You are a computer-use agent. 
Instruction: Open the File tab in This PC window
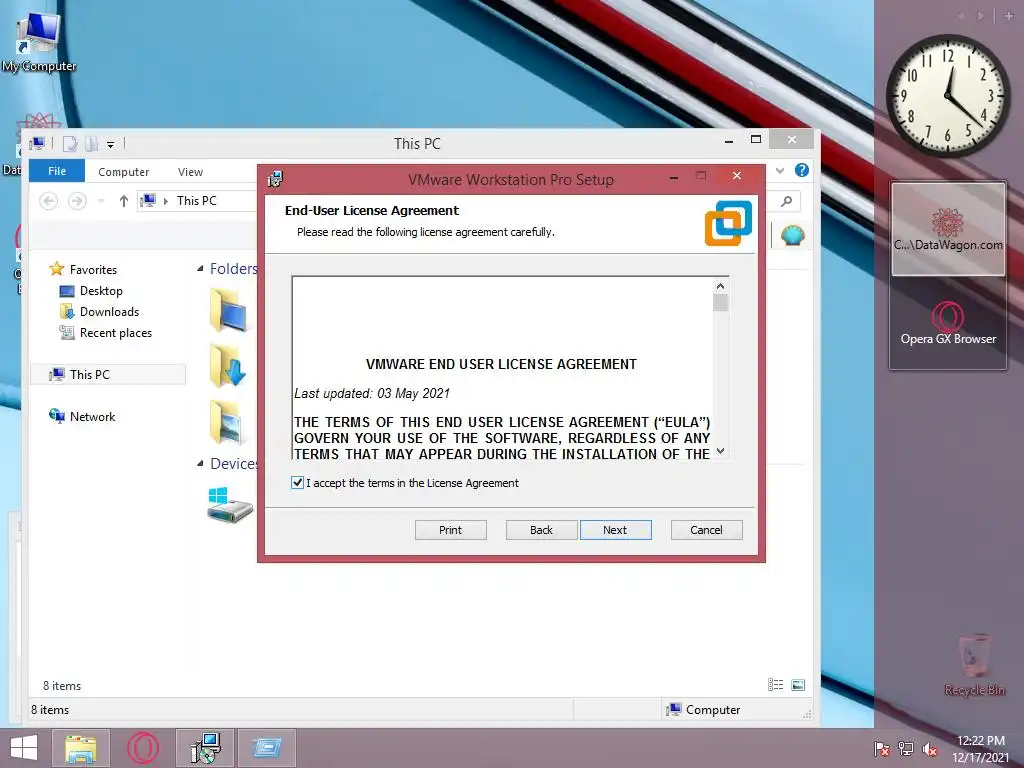point(57,171)
